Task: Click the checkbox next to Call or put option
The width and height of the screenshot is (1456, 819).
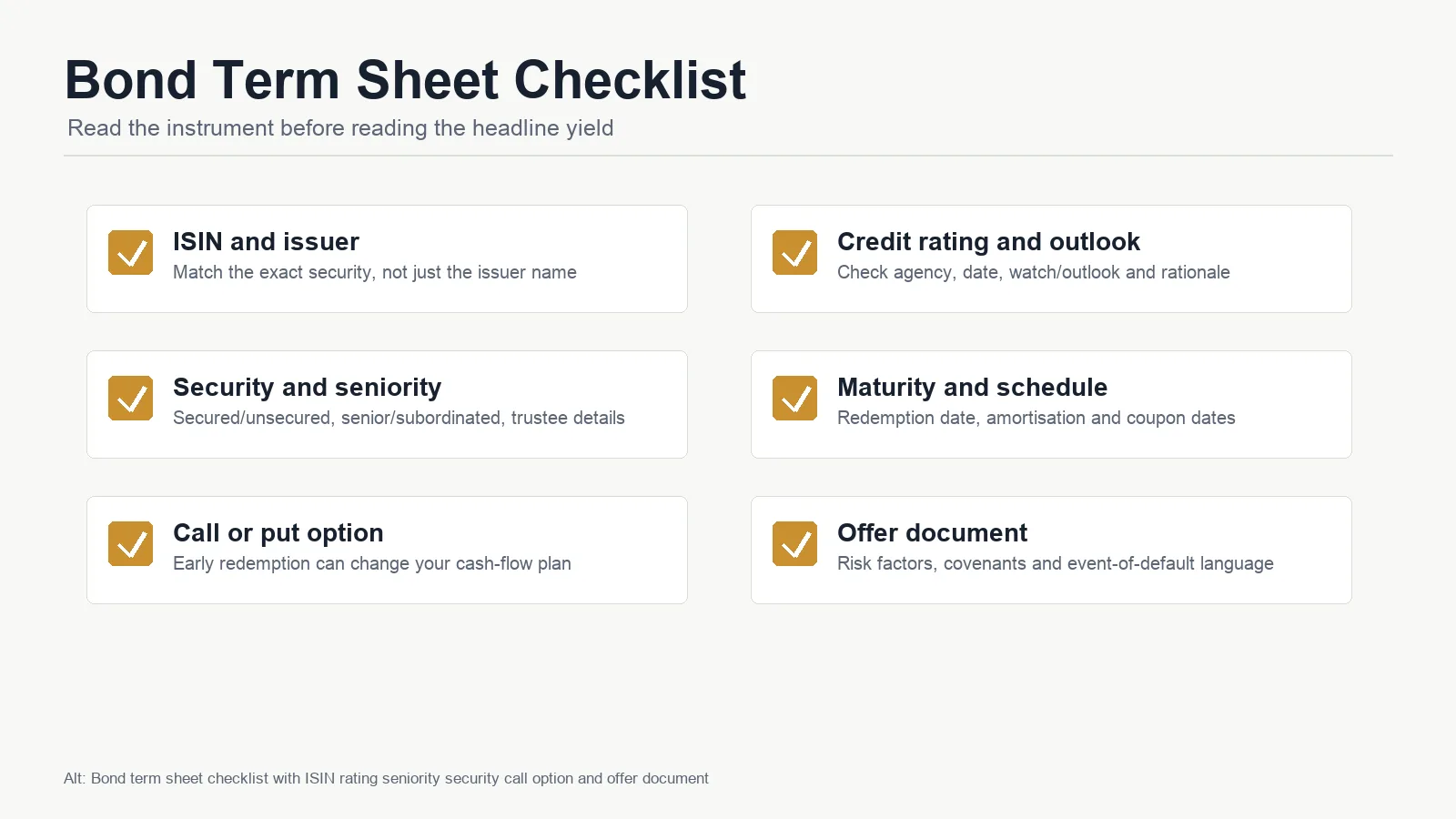Action: tap(130, 543)
